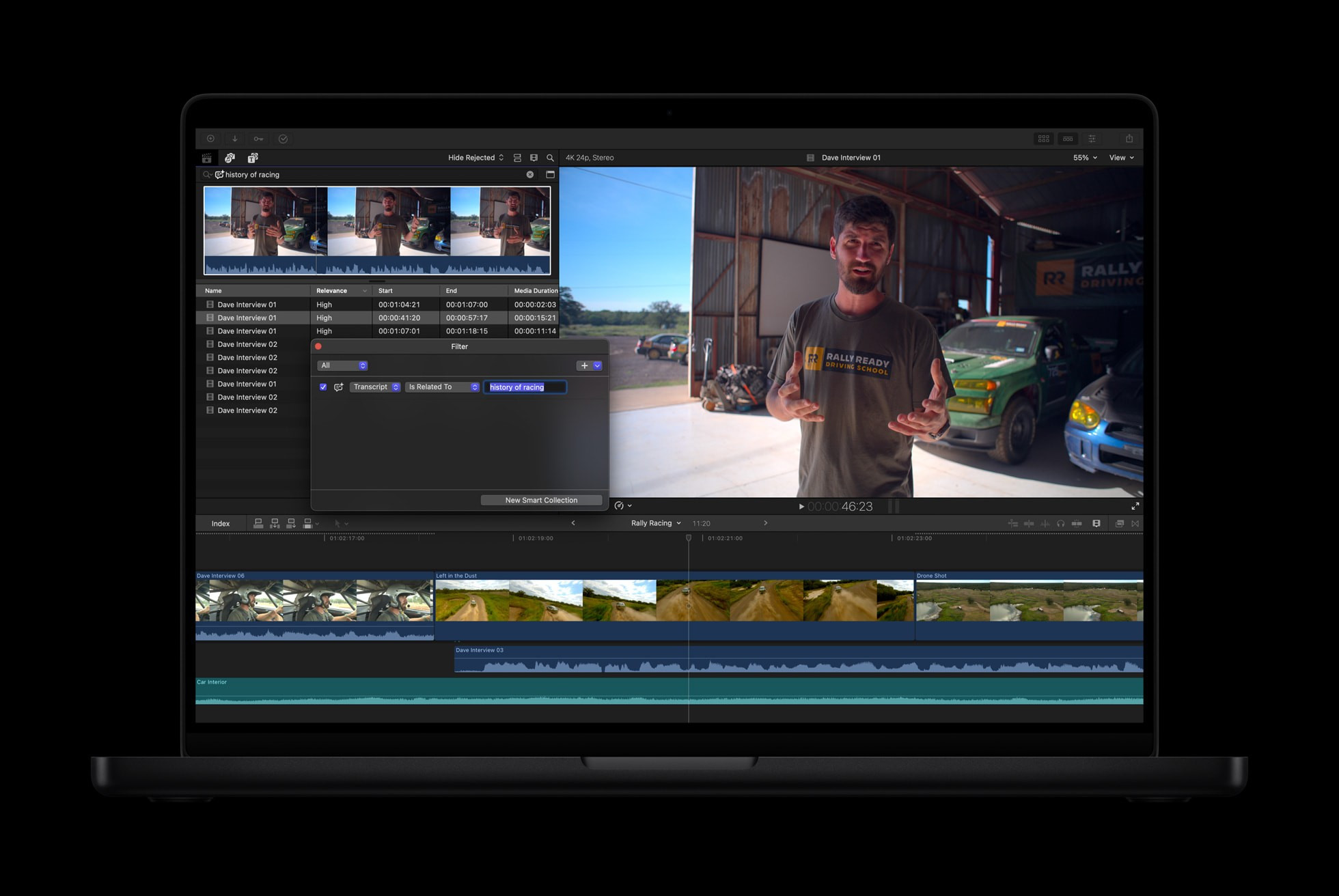Click the transcript icon in the search field
Image resolution: width=1339 pixels, height=896 pixels.
click(x=219, y=174)
